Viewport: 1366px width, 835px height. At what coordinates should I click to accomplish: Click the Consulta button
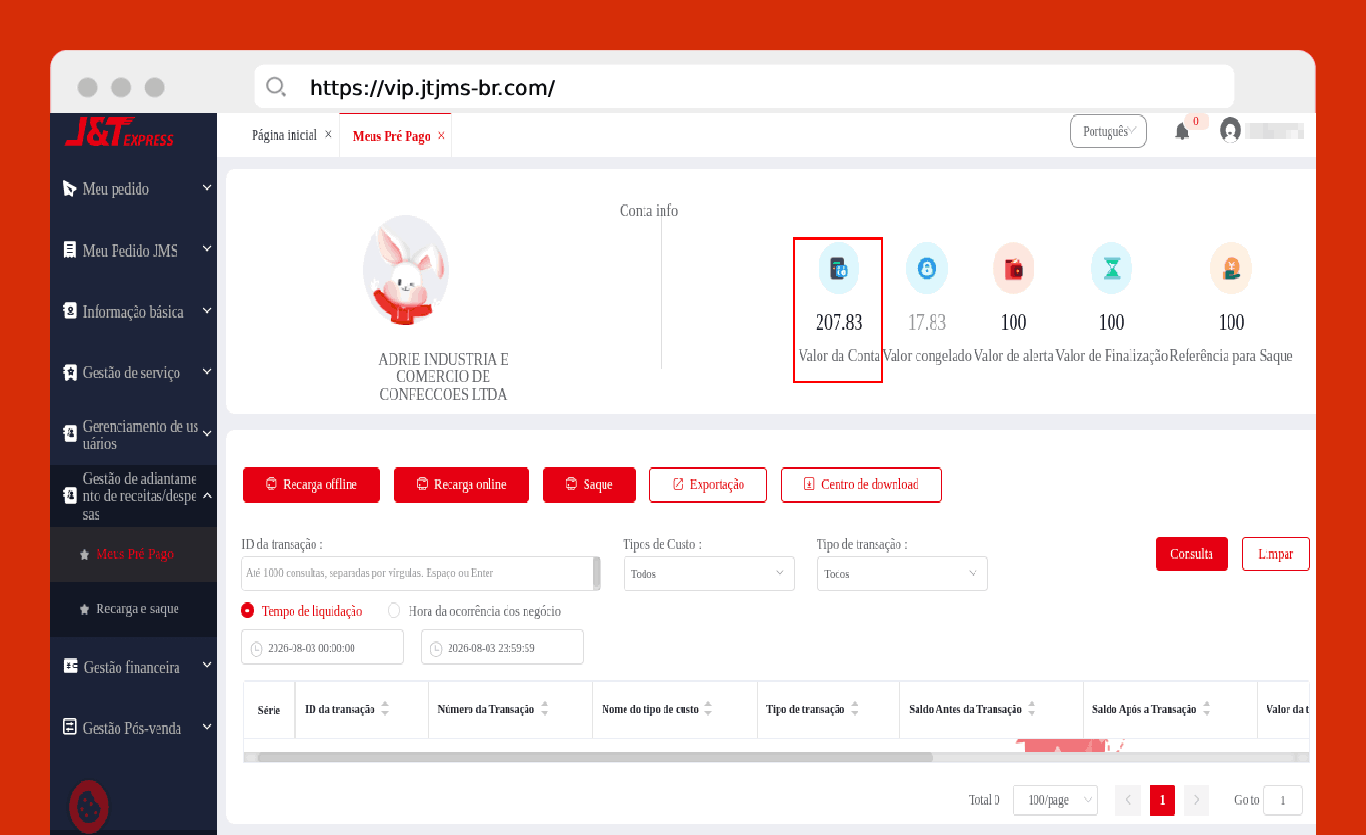click(x=1192, y=554)
